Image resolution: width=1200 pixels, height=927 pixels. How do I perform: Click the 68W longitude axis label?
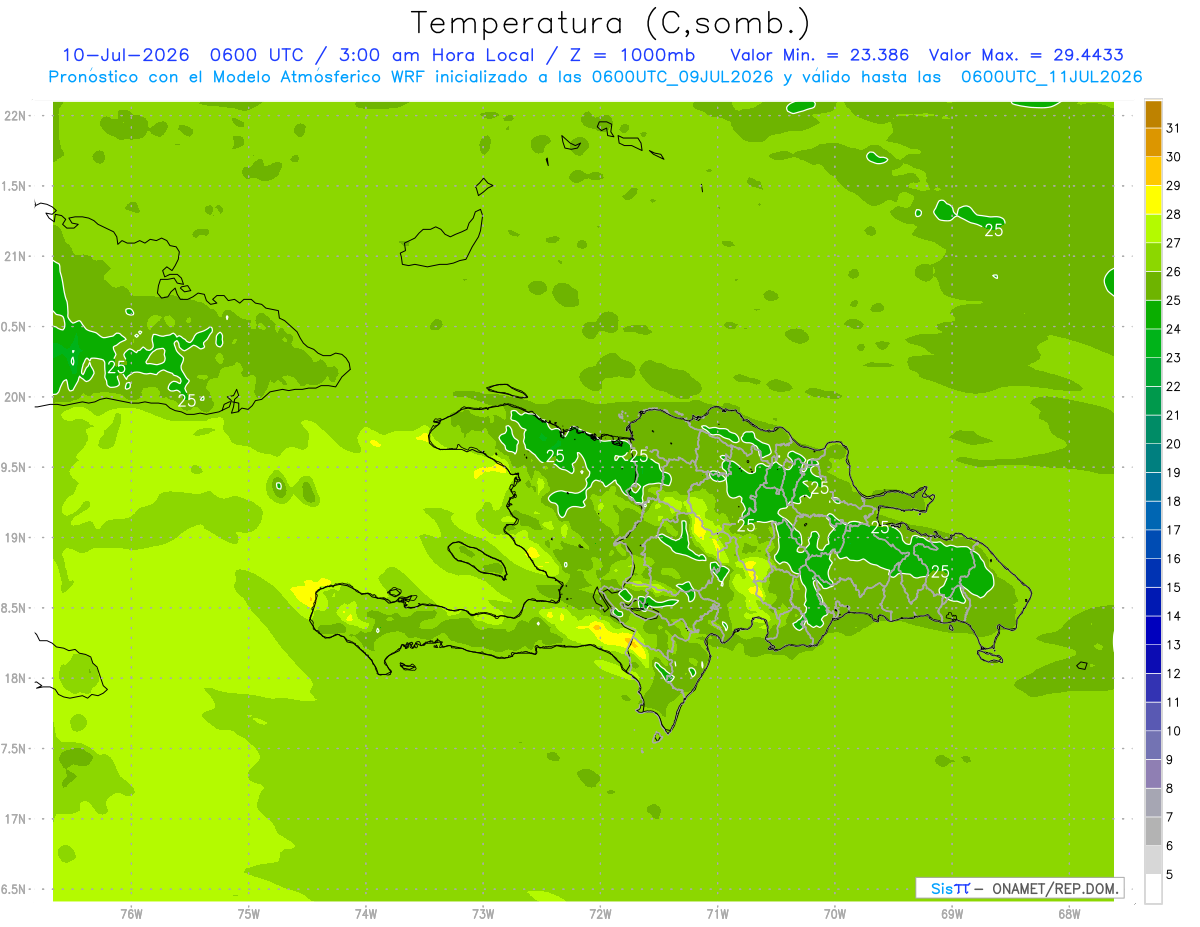coord(1069,913)
